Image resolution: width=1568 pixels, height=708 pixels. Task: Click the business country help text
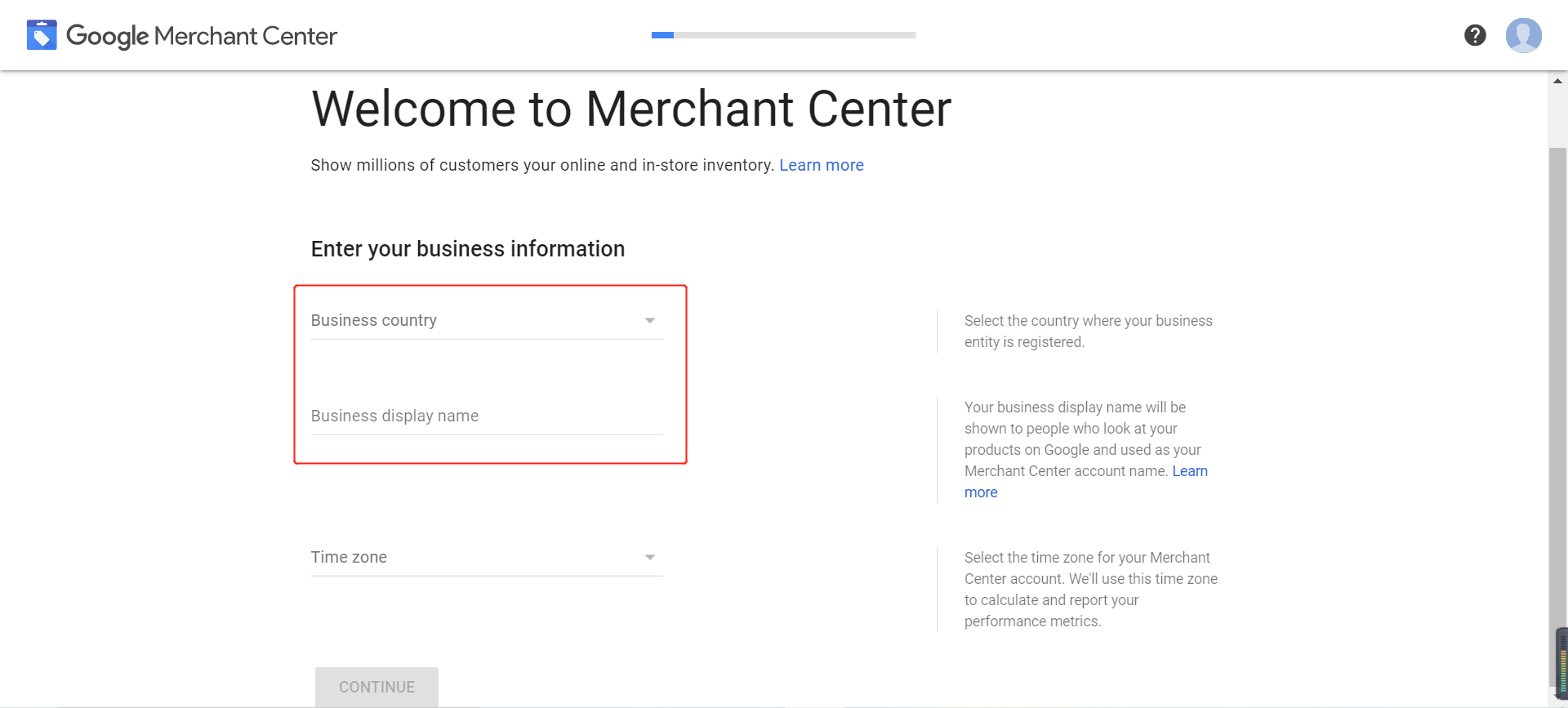click(x=1088, y=332)
